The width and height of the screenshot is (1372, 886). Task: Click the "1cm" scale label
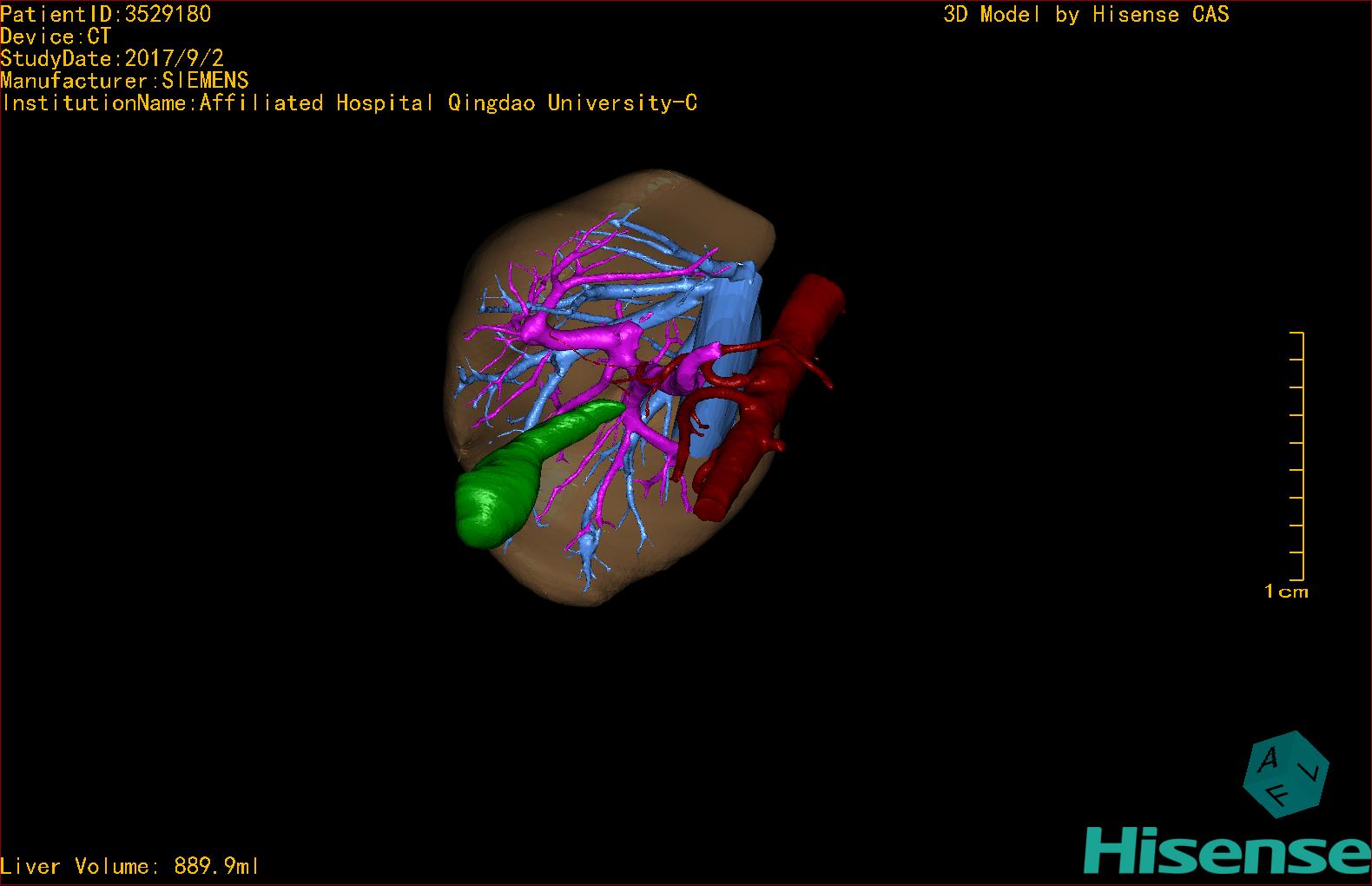pyautogui.click(x=1286, y=592)
